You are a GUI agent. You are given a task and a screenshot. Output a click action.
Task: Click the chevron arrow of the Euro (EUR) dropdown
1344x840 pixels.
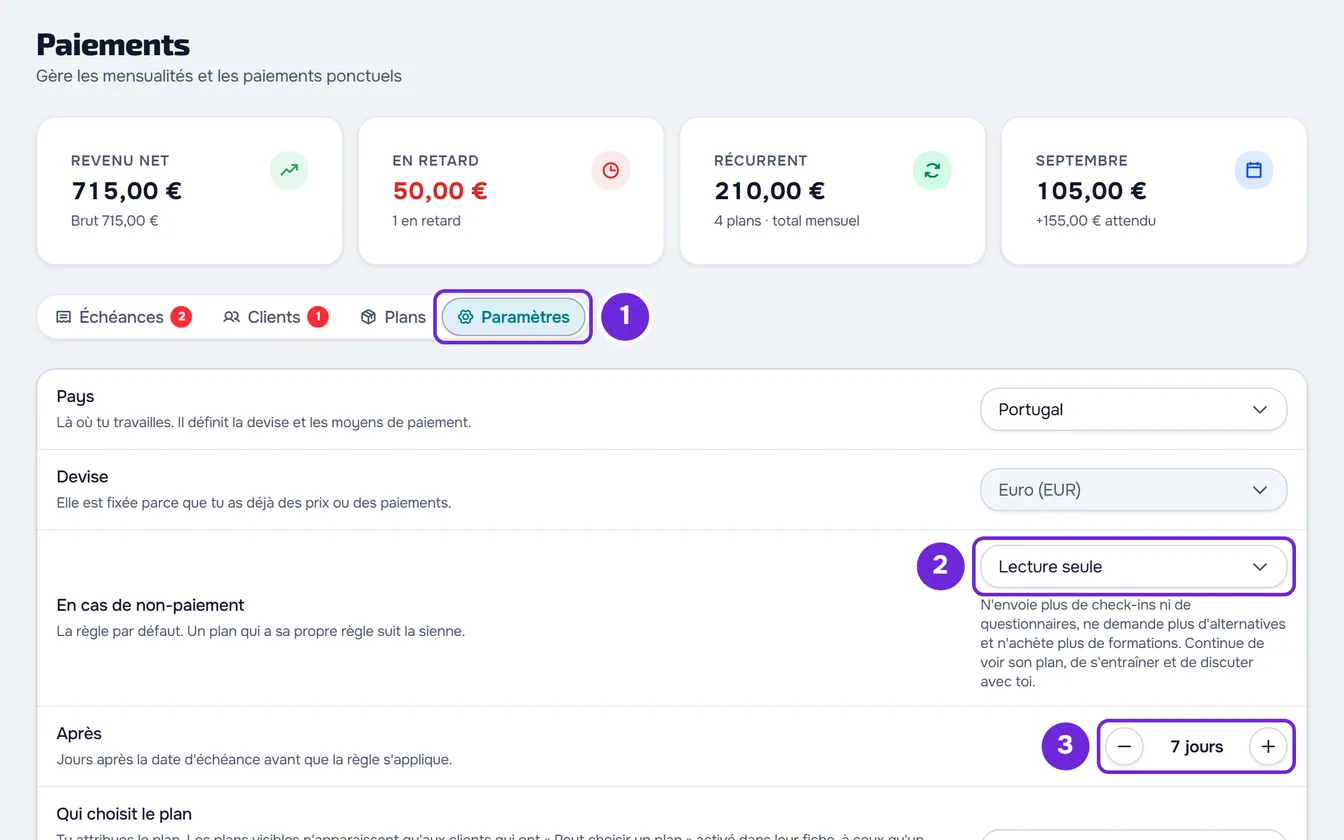click(x=1260, y=490)
